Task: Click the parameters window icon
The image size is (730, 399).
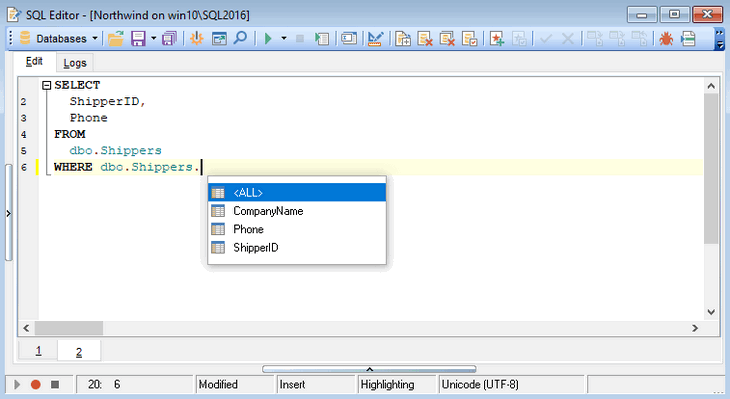Action: tap(349, 38)
